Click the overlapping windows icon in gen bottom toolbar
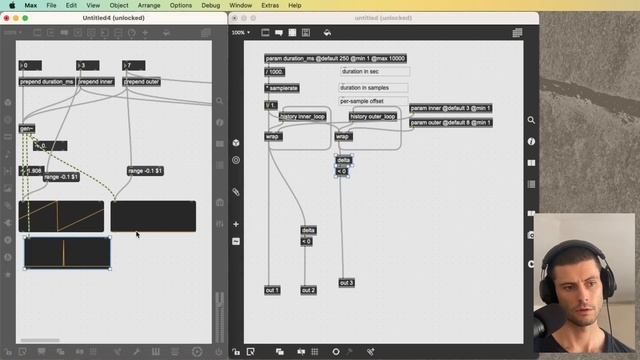Viewport: 640px width, 360px height. click(x=280, y=352)
